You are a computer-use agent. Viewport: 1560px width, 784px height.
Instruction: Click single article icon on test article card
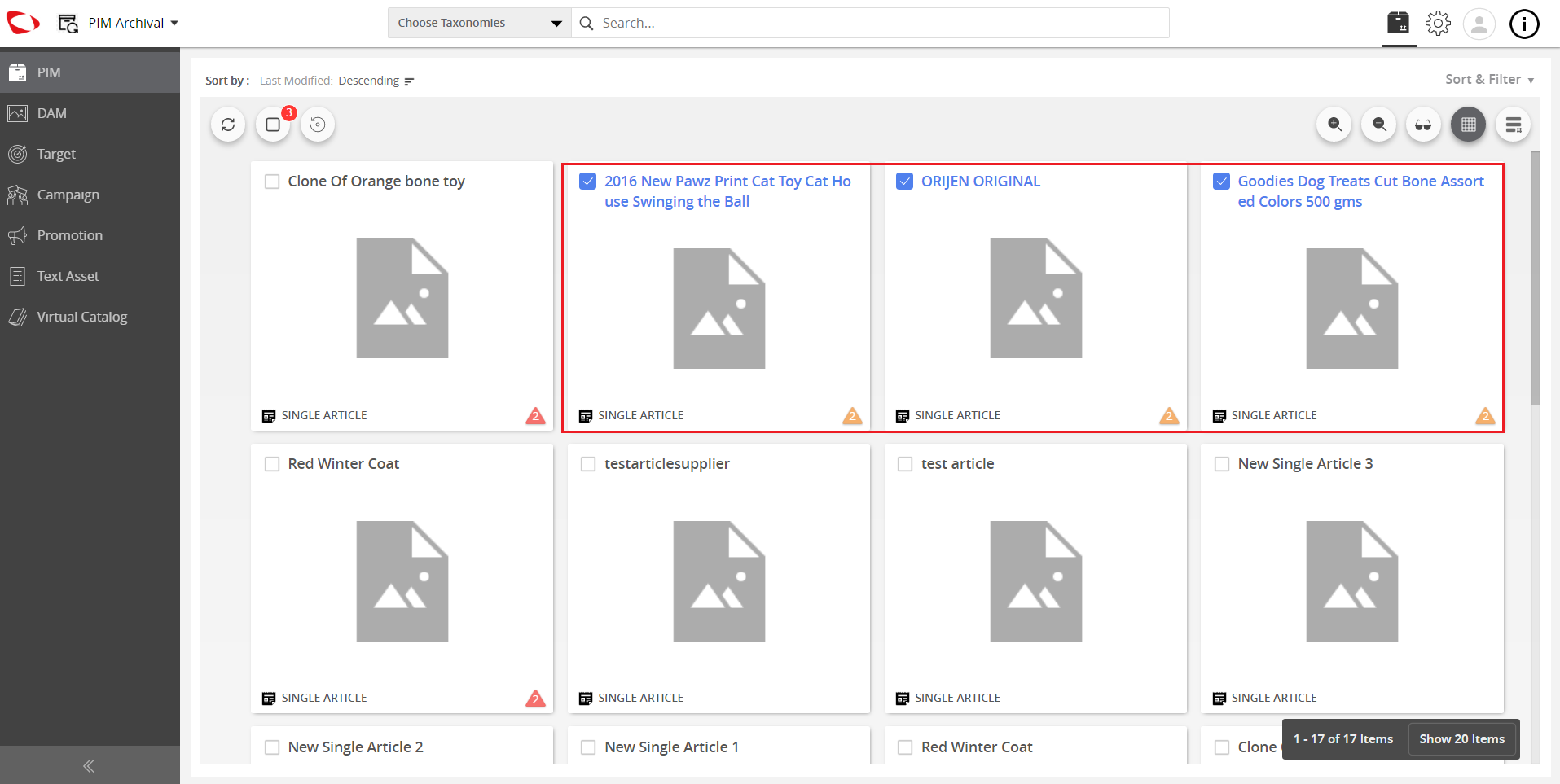point(903,699)
